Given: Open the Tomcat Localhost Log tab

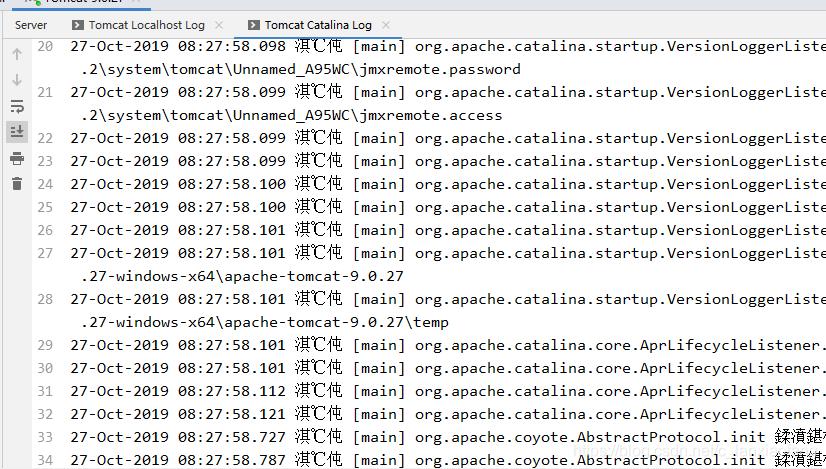Looking at the screenshot, I should [x=146, y=25].
